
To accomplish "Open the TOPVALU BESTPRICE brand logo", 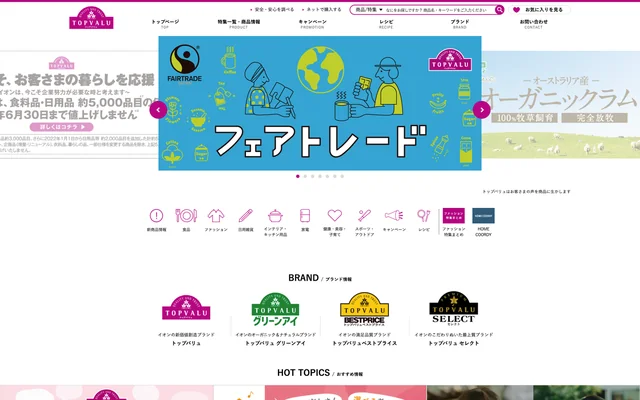I will (x=364, y=309).
